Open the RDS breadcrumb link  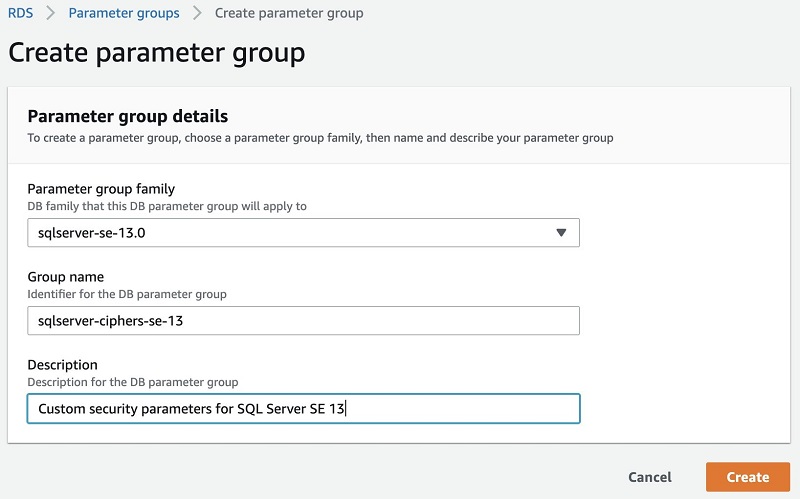tap(20, 13)
